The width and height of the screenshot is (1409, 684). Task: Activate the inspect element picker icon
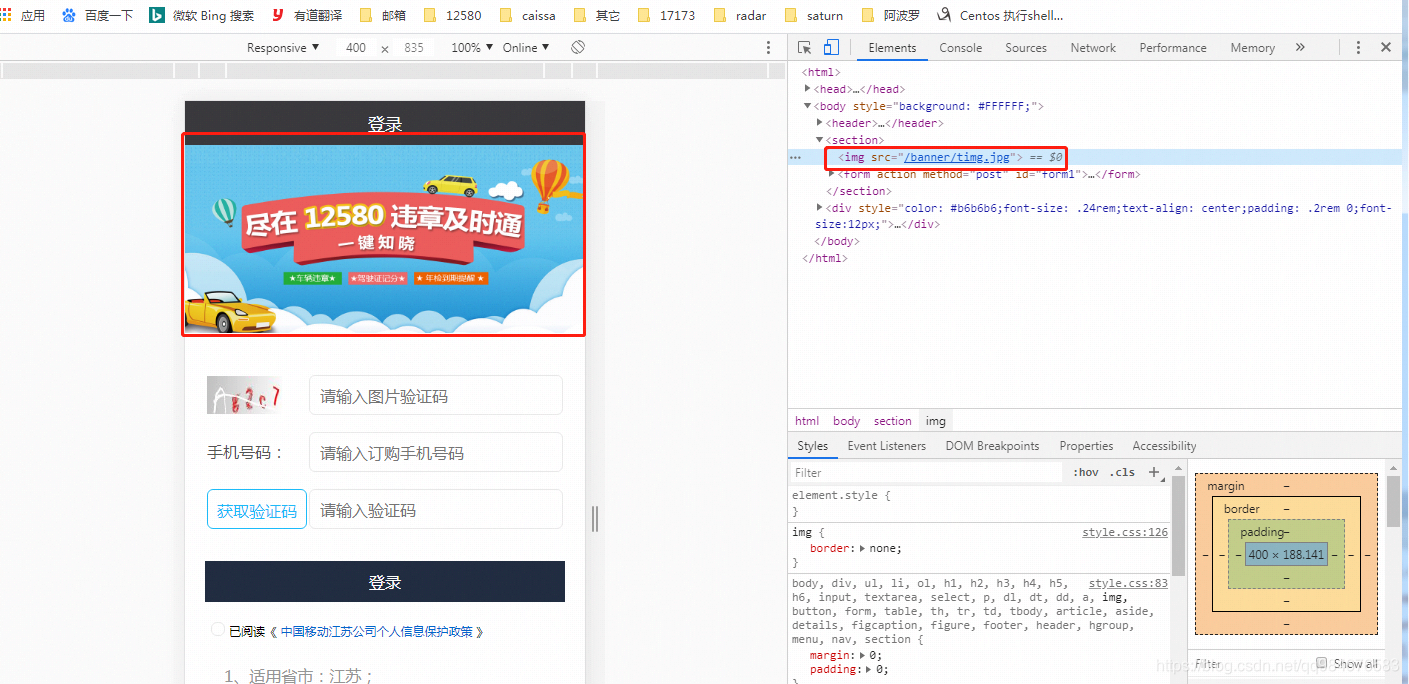point(805,47)
